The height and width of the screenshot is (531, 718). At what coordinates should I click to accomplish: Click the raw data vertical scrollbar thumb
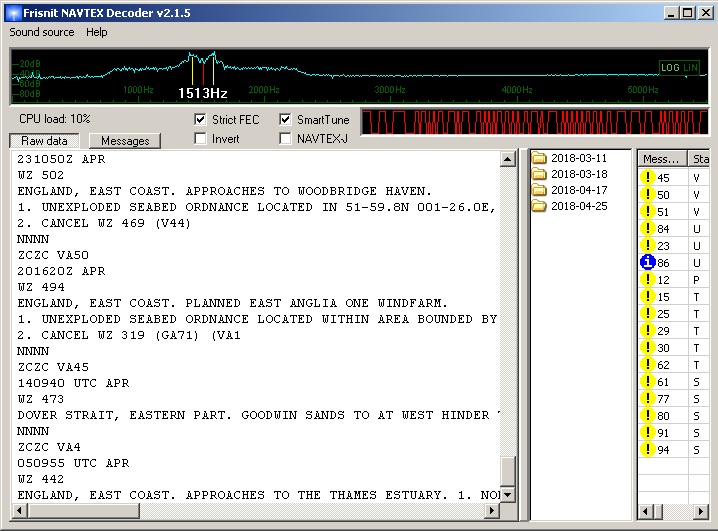[x=507, y=471]
